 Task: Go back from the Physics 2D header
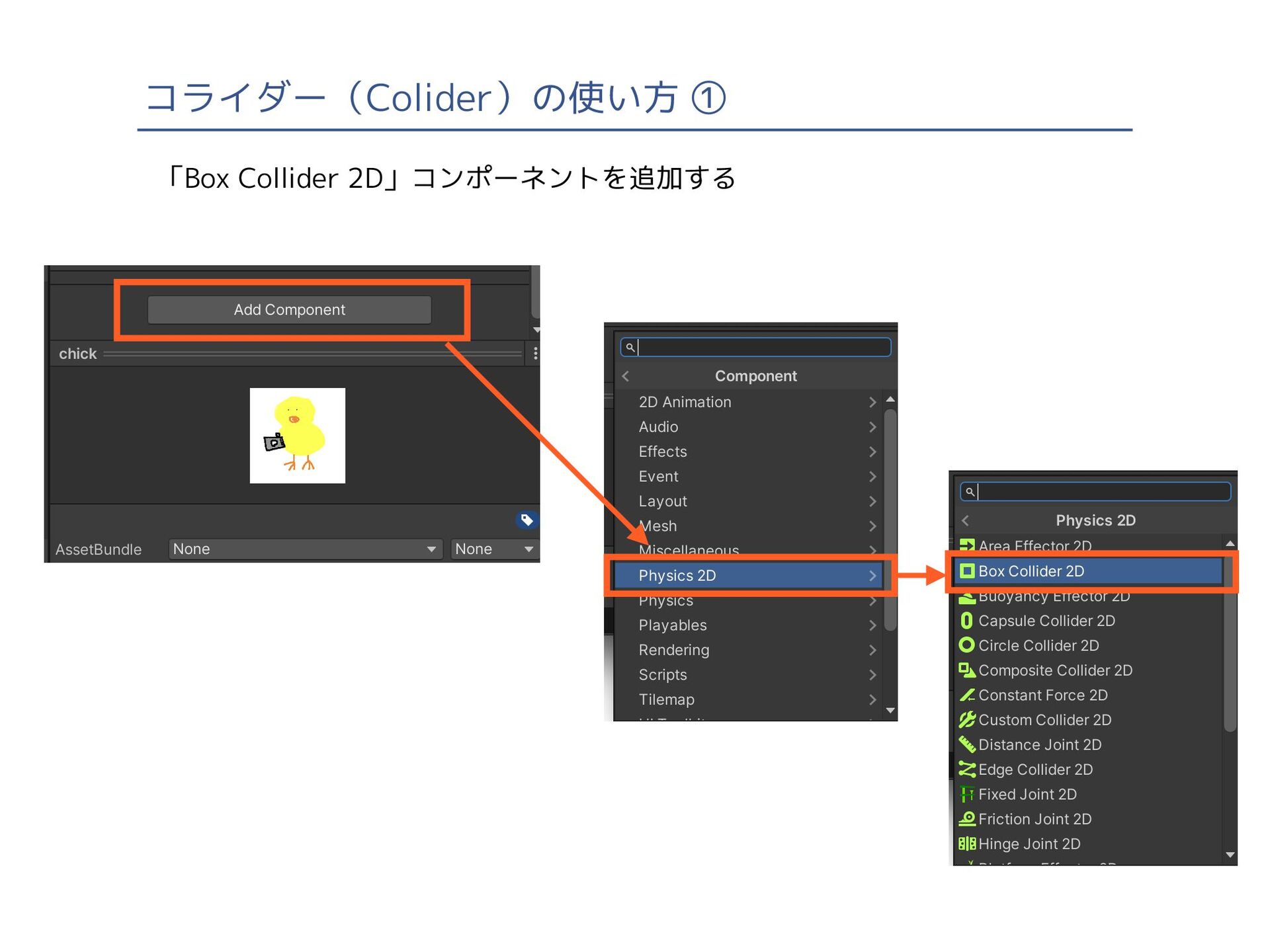pos(966,521)
